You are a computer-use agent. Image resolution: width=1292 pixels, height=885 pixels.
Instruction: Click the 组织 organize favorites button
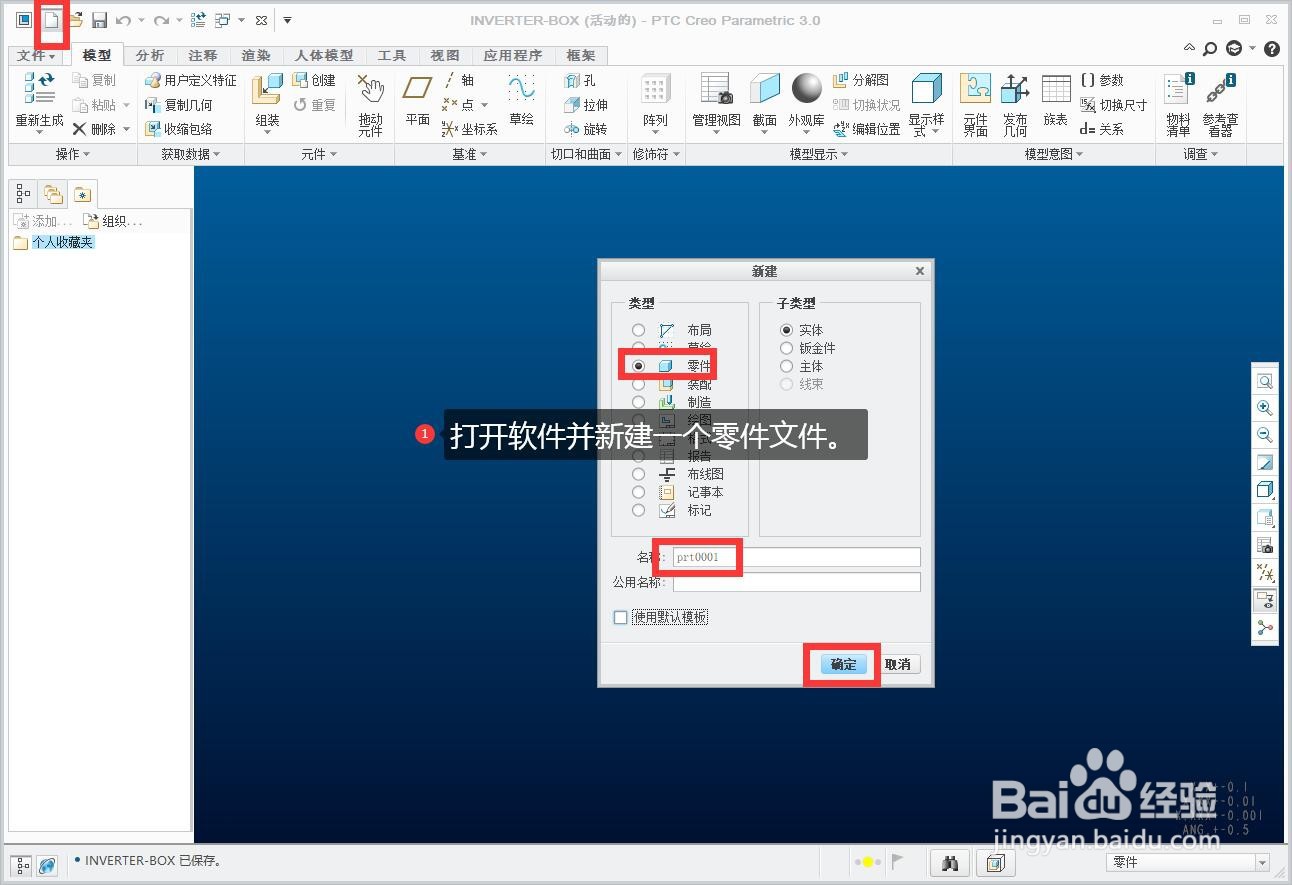tap(113, 221)
